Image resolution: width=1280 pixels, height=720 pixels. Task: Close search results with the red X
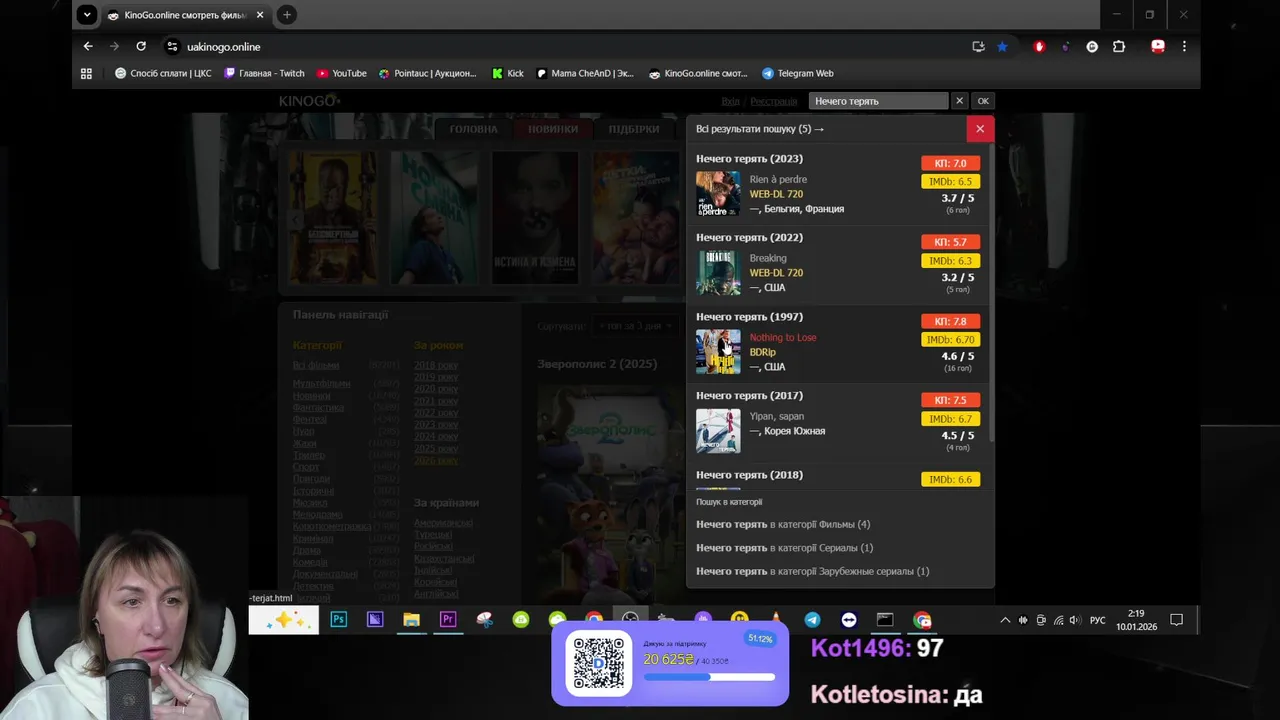[980, 128]
